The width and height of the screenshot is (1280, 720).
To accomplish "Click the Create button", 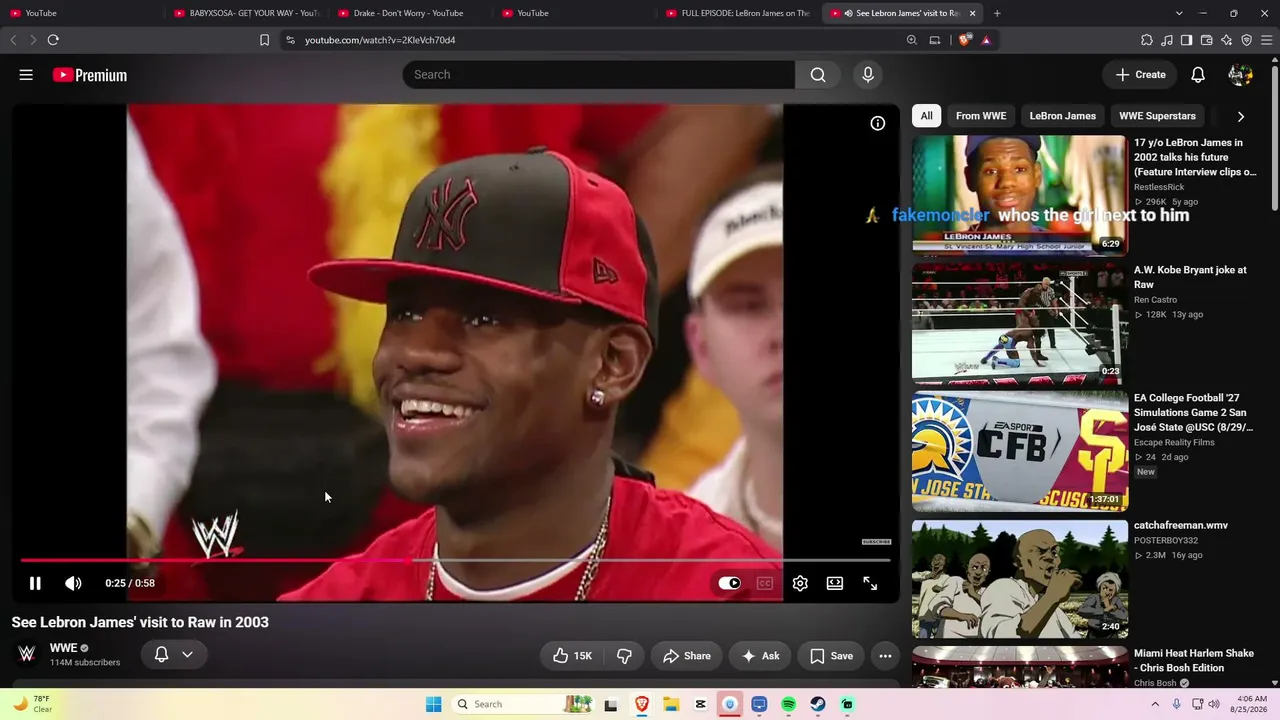I will tap(1140, 75).
